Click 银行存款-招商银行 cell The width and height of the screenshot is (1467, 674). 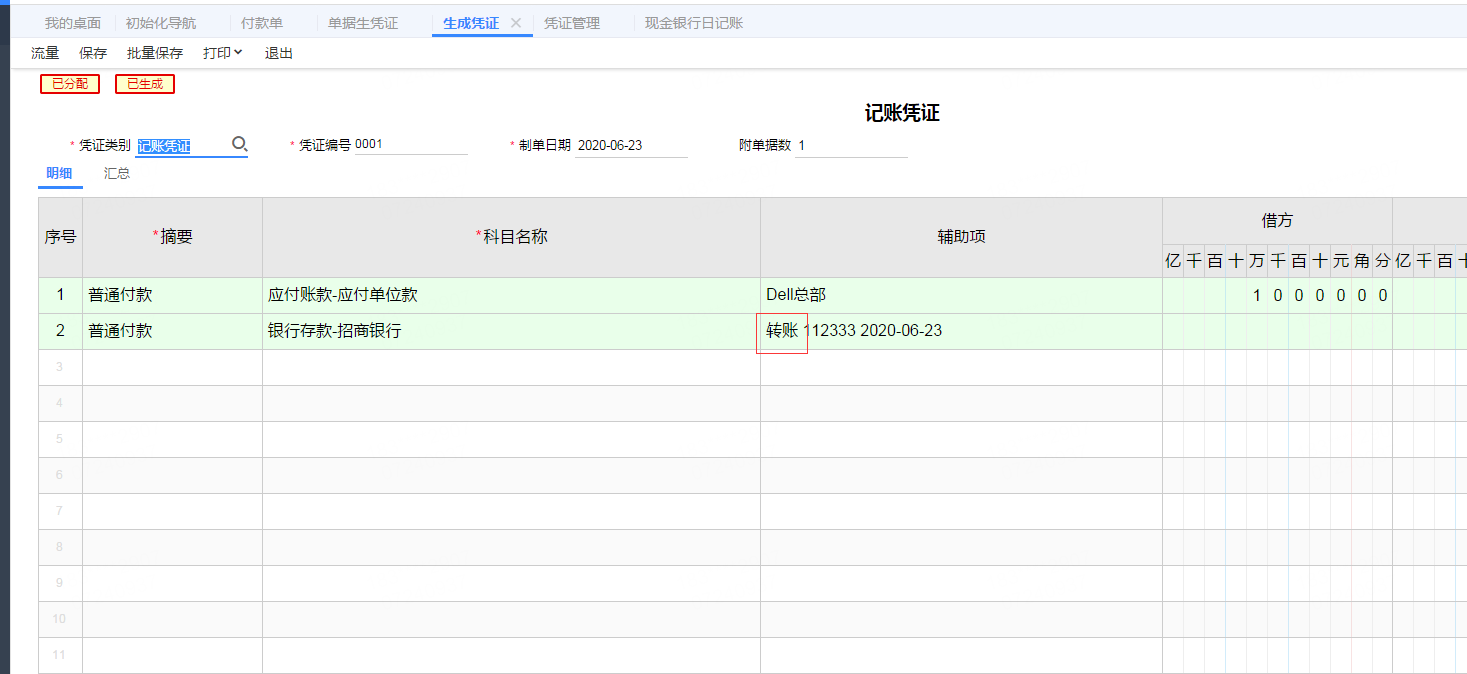(511, 331)
